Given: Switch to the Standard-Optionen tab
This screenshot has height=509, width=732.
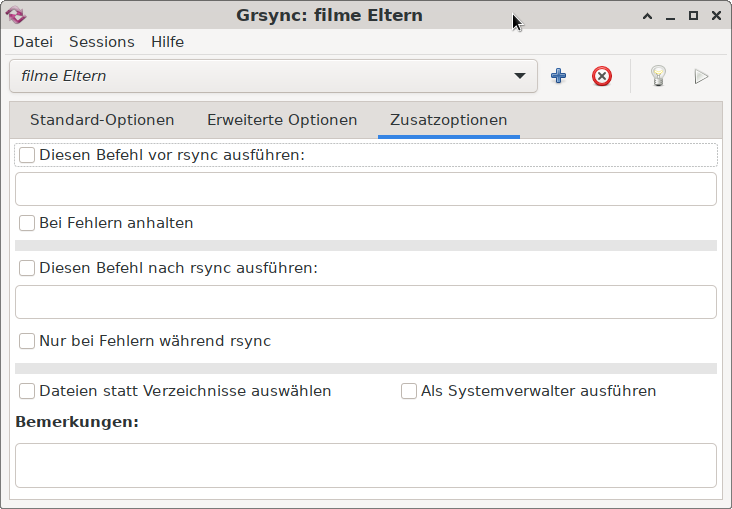Looking at the screenshot, I should [102, 120].
